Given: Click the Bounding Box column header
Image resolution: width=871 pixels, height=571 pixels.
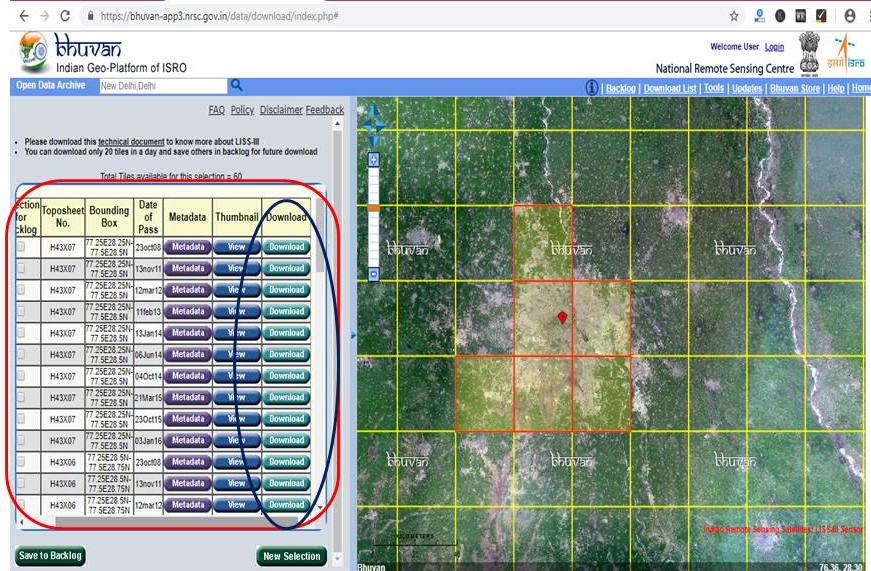Looking at the screenshot, I should pos(109,217).
